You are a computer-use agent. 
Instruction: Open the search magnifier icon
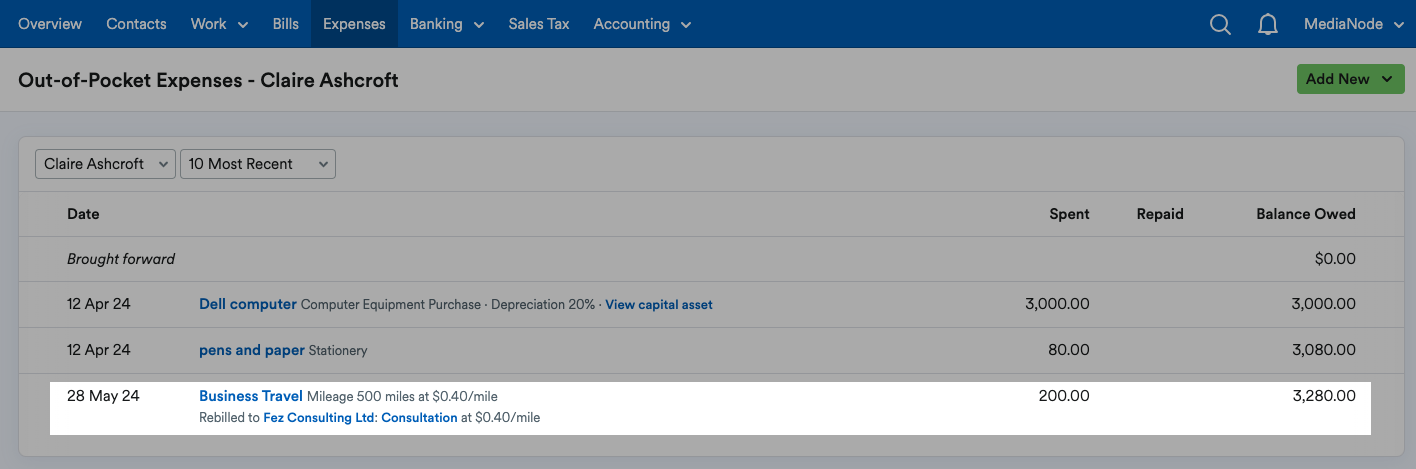[1220, 24]
